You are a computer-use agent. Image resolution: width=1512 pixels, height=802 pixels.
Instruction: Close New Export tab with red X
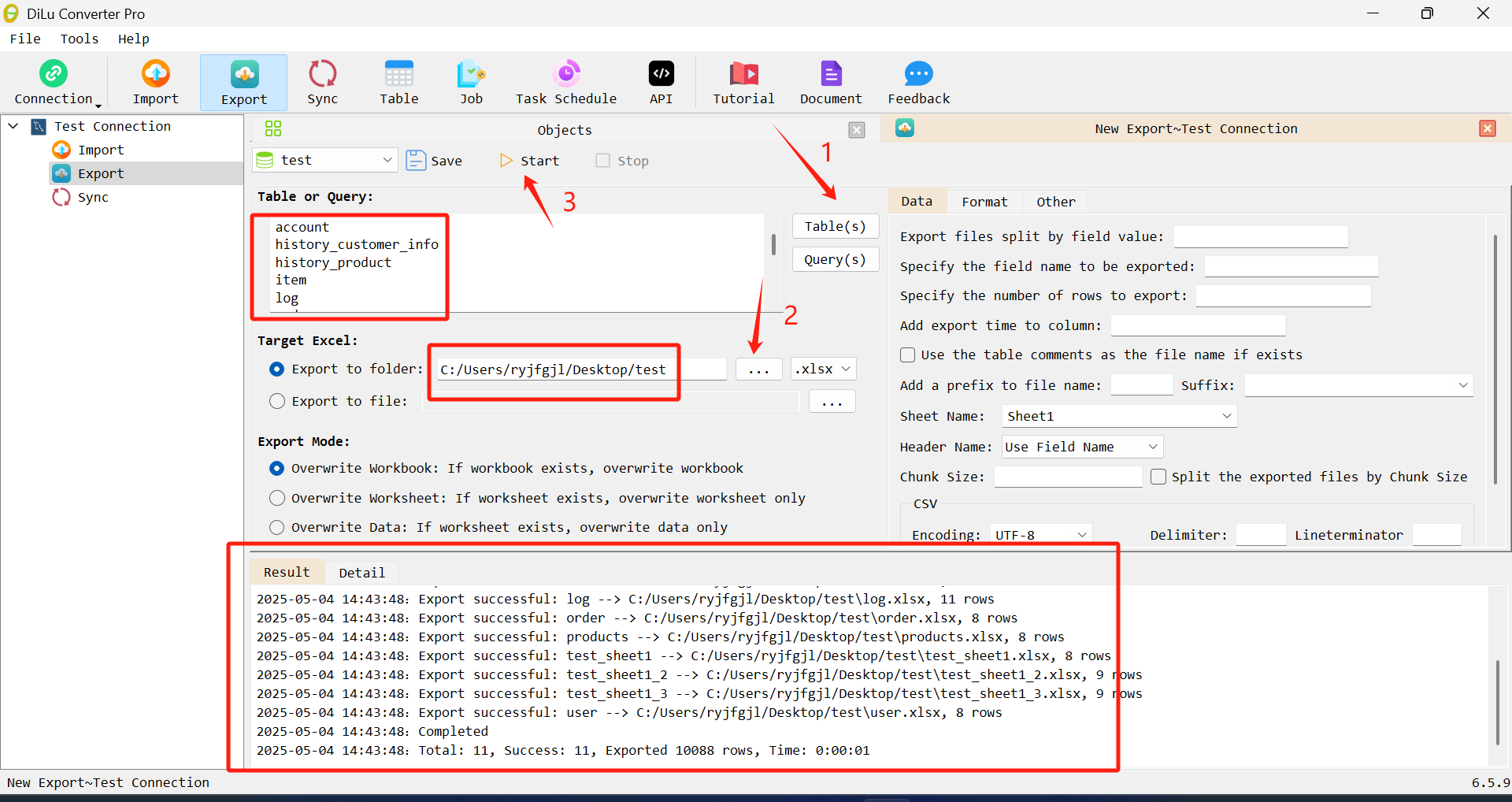click(1488, 128)
